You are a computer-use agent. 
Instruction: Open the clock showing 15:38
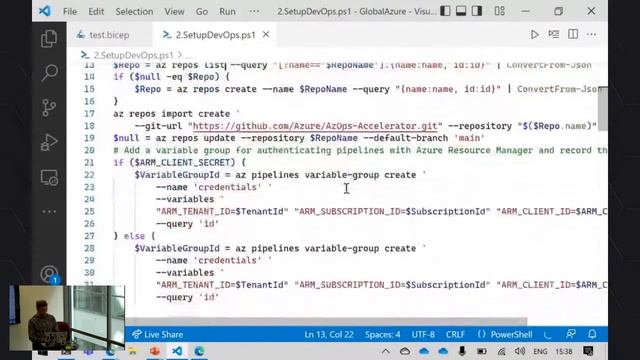564,351
